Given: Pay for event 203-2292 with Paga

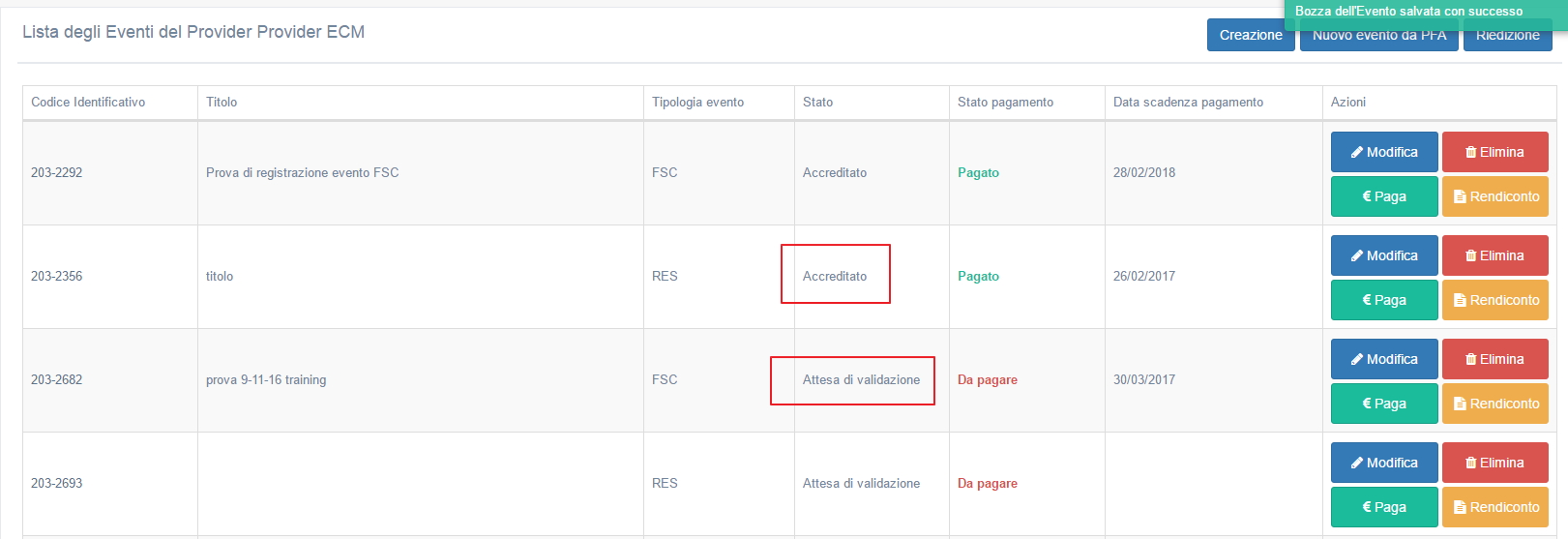Looking at the screenshot, I should 1383,196.
